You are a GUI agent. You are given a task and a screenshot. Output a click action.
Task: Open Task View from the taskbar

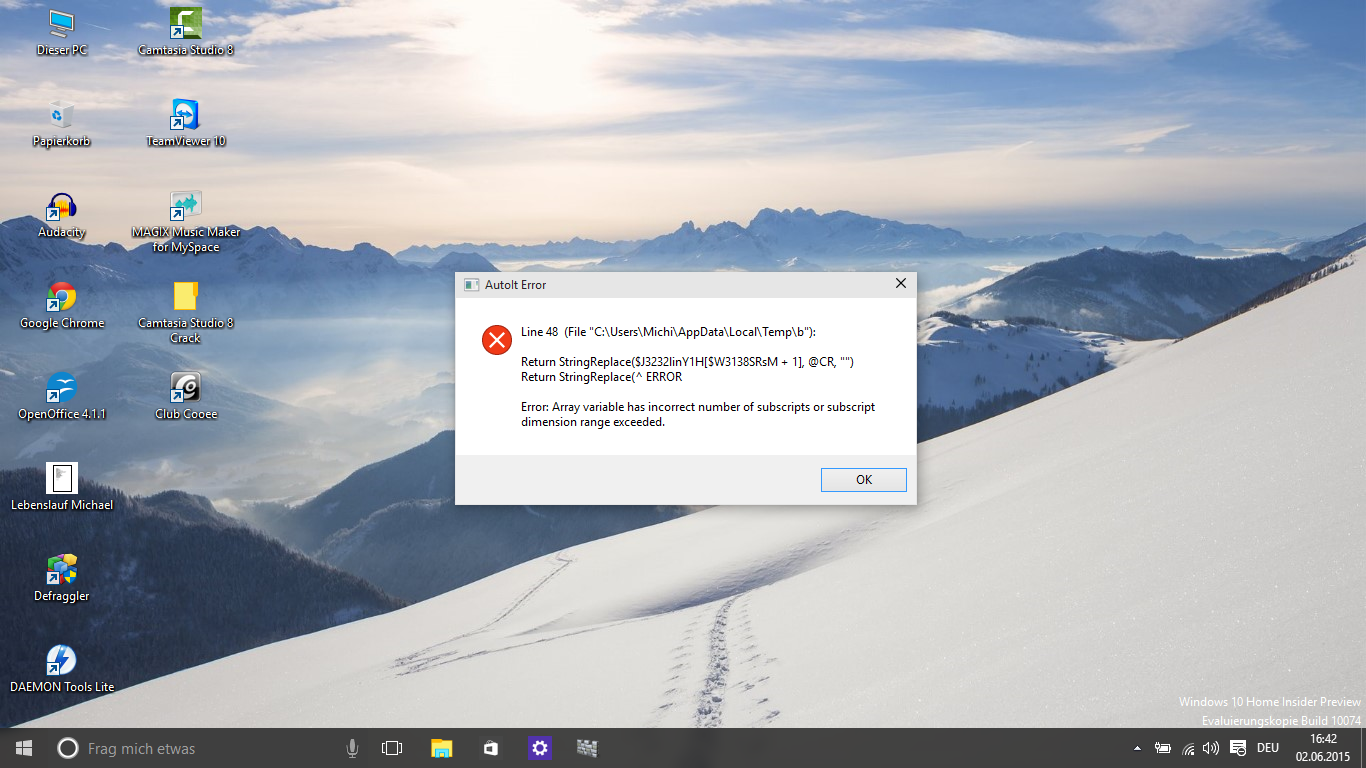point(392,748)
